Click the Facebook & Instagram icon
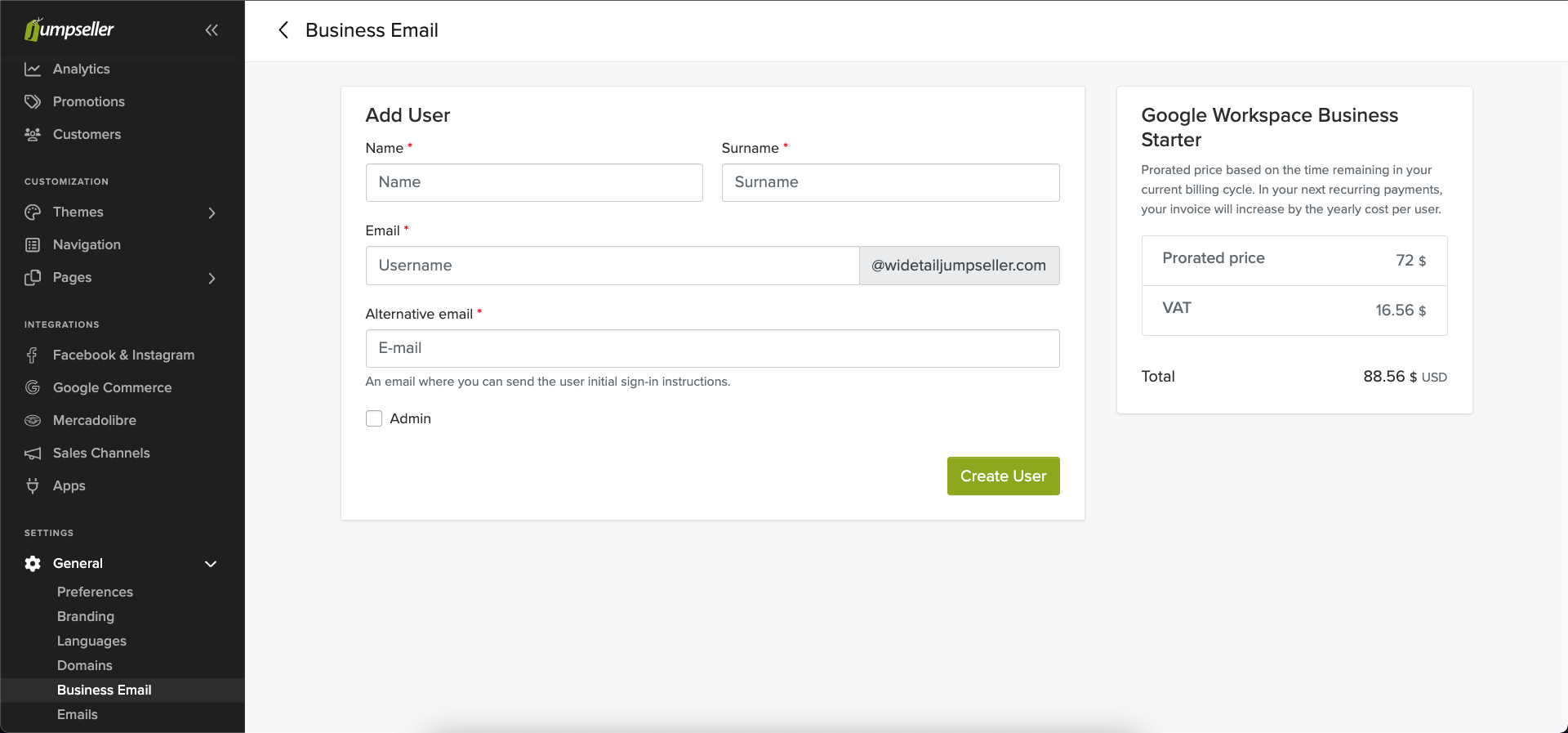The height and width of the screenshot is (733, 1568). (33, 355)
